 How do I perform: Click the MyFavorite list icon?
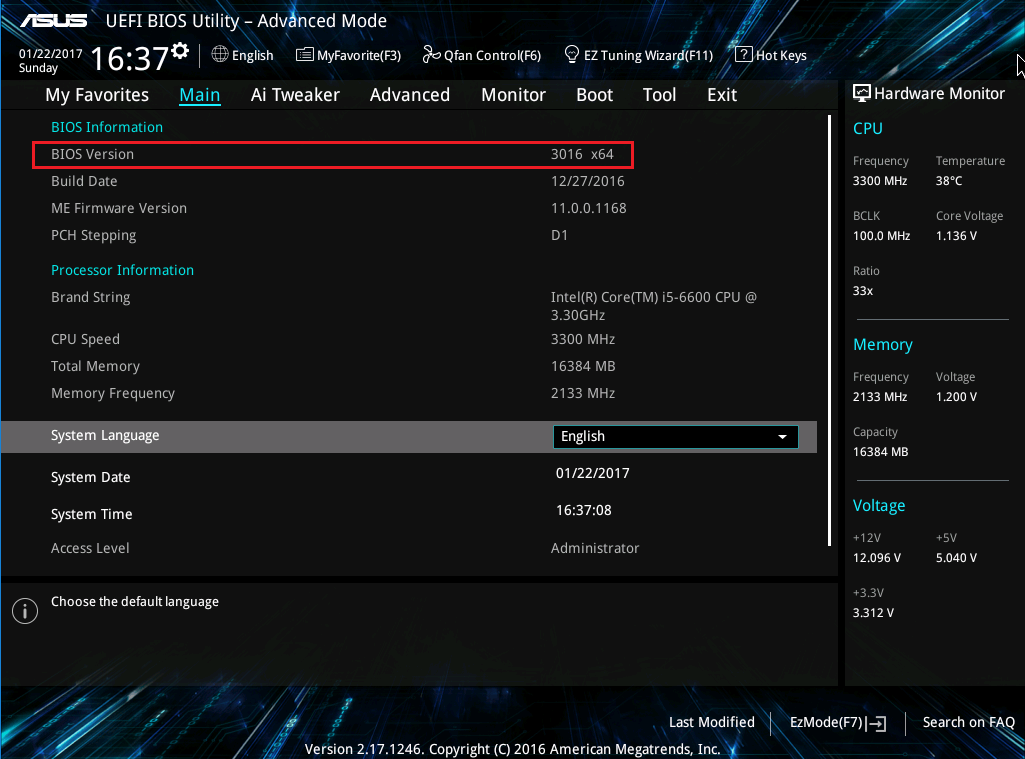tap(304, 54)
